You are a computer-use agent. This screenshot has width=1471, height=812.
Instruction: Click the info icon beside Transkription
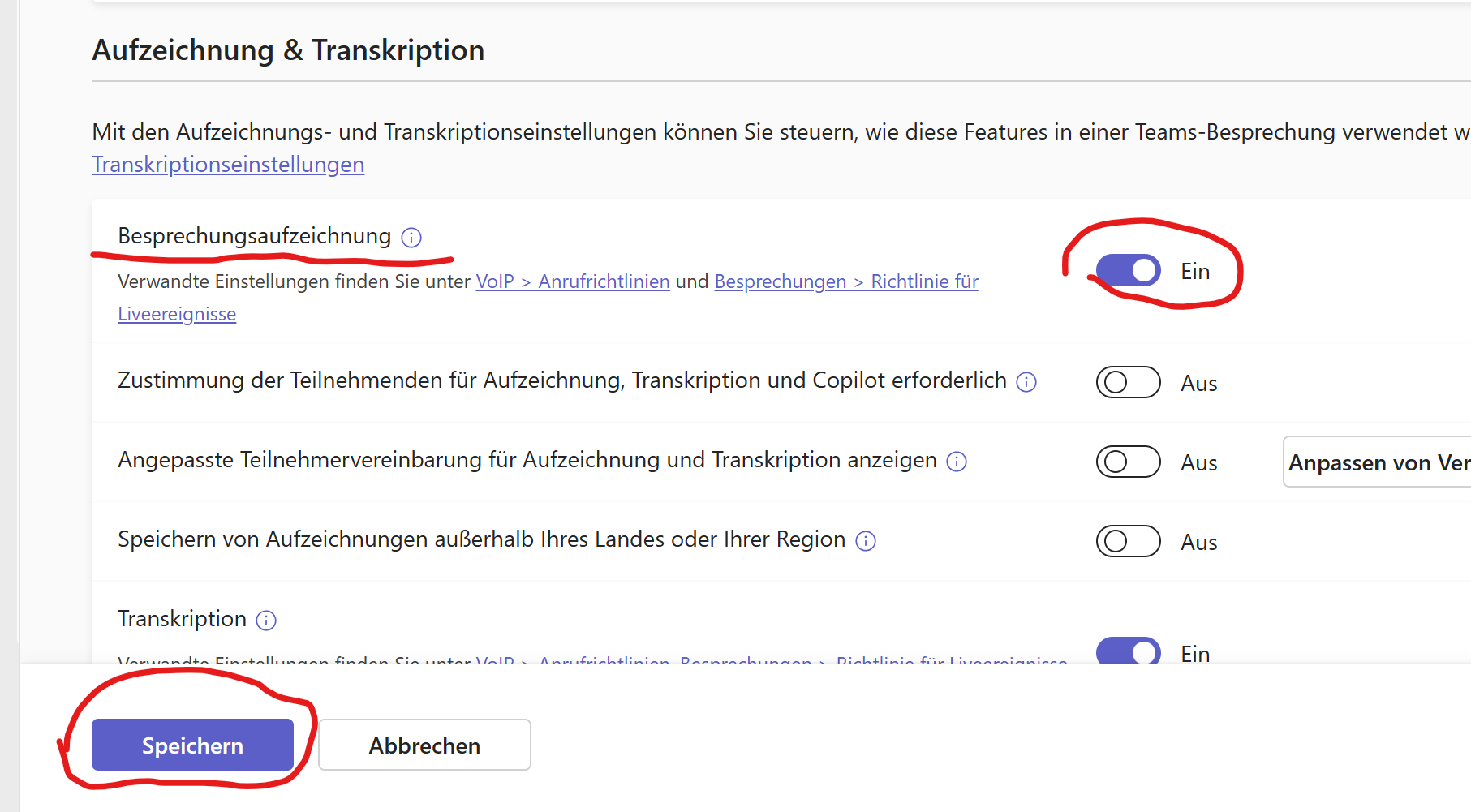pos(266,621)
